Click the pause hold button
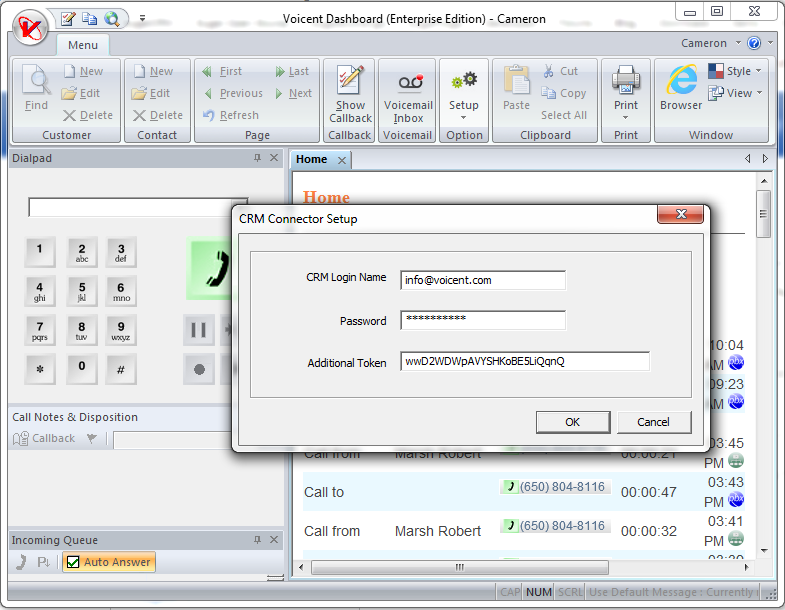This screenshot has width=785, height=610. click(199, 330)
